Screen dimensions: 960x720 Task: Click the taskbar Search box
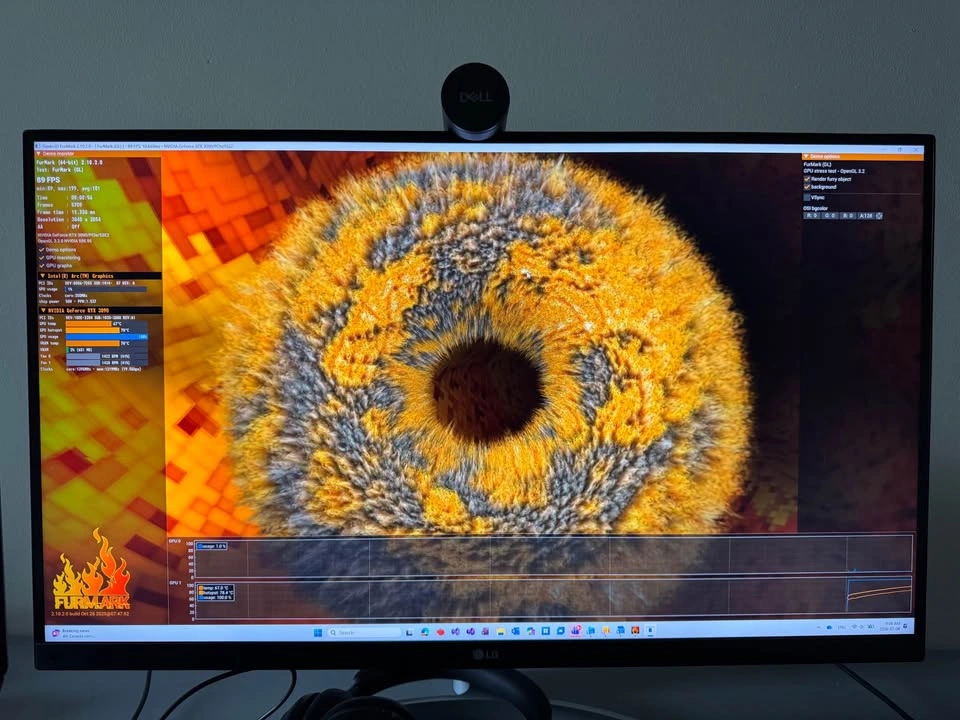pos(364,632)
